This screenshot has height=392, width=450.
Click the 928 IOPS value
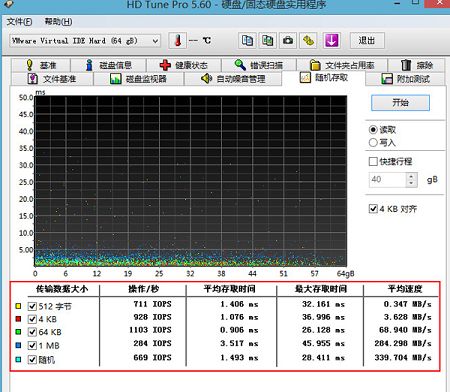(x=152, y=317)
